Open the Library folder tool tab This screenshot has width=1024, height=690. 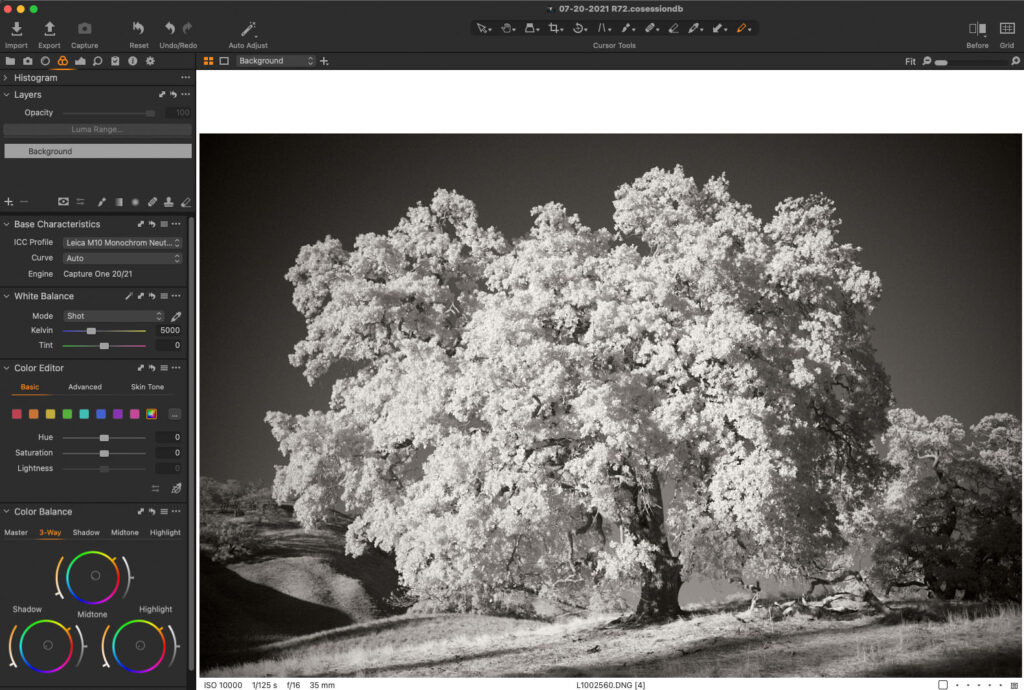coord(10,61)
